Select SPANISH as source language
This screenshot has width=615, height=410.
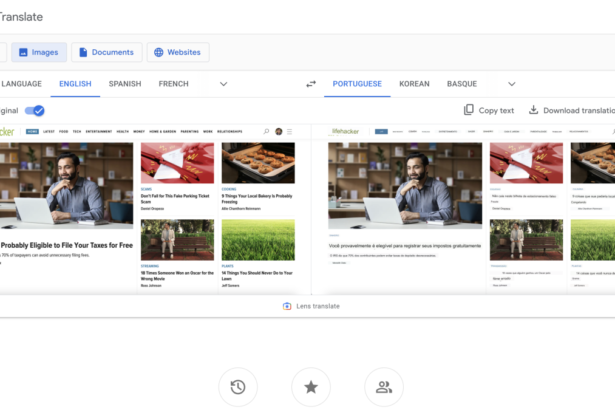(x=125, y=84)
